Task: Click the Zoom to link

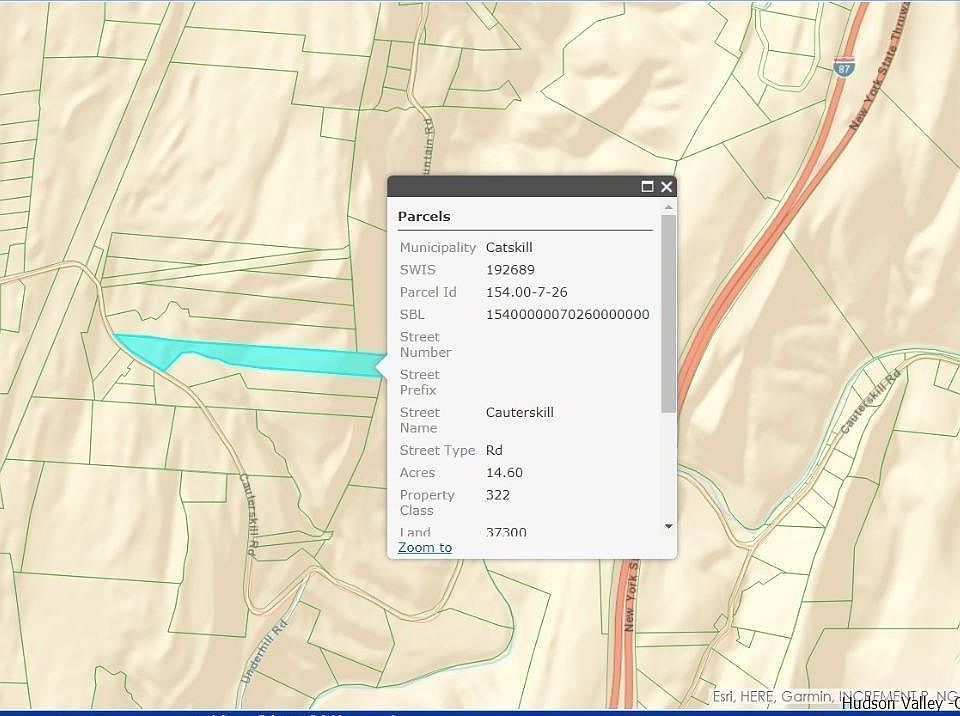Action: [425, 547]
